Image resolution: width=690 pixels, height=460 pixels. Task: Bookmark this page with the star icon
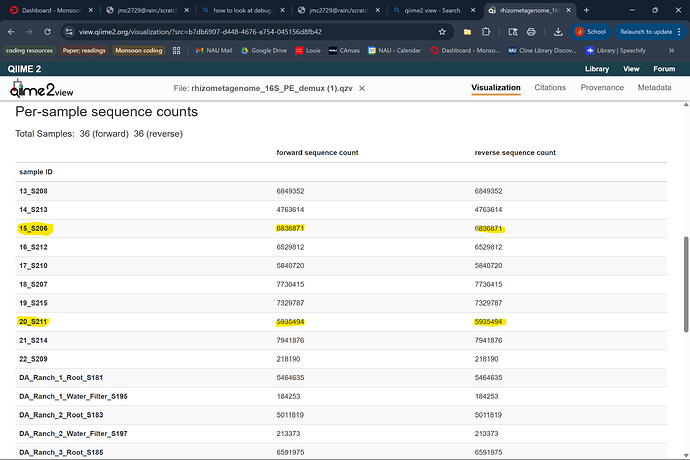(442, 31)
